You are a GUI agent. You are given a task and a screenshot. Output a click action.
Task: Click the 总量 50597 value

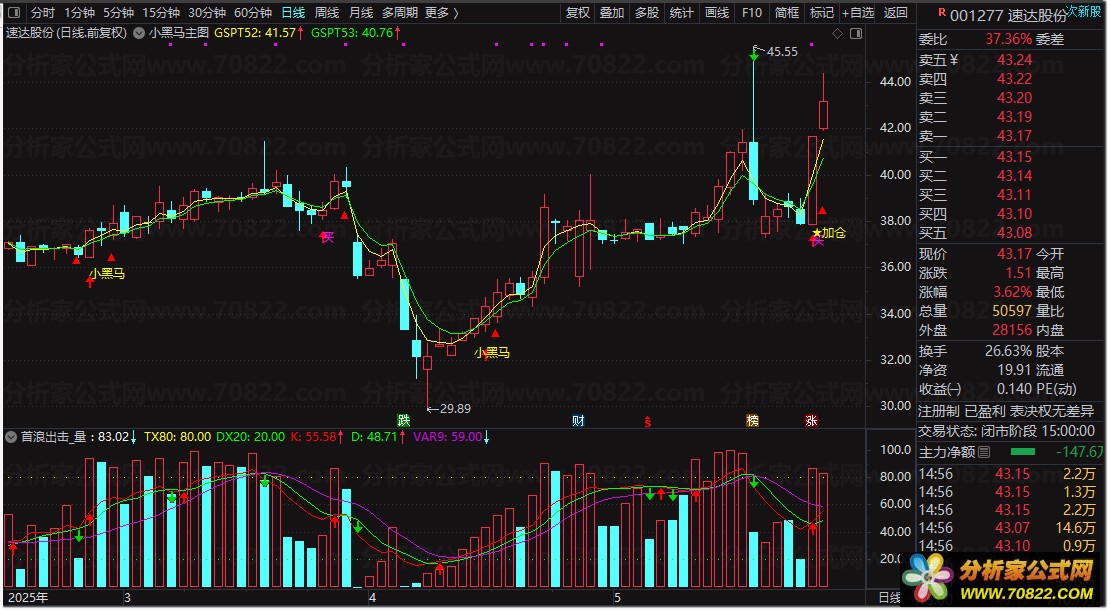coord(1012,311)
